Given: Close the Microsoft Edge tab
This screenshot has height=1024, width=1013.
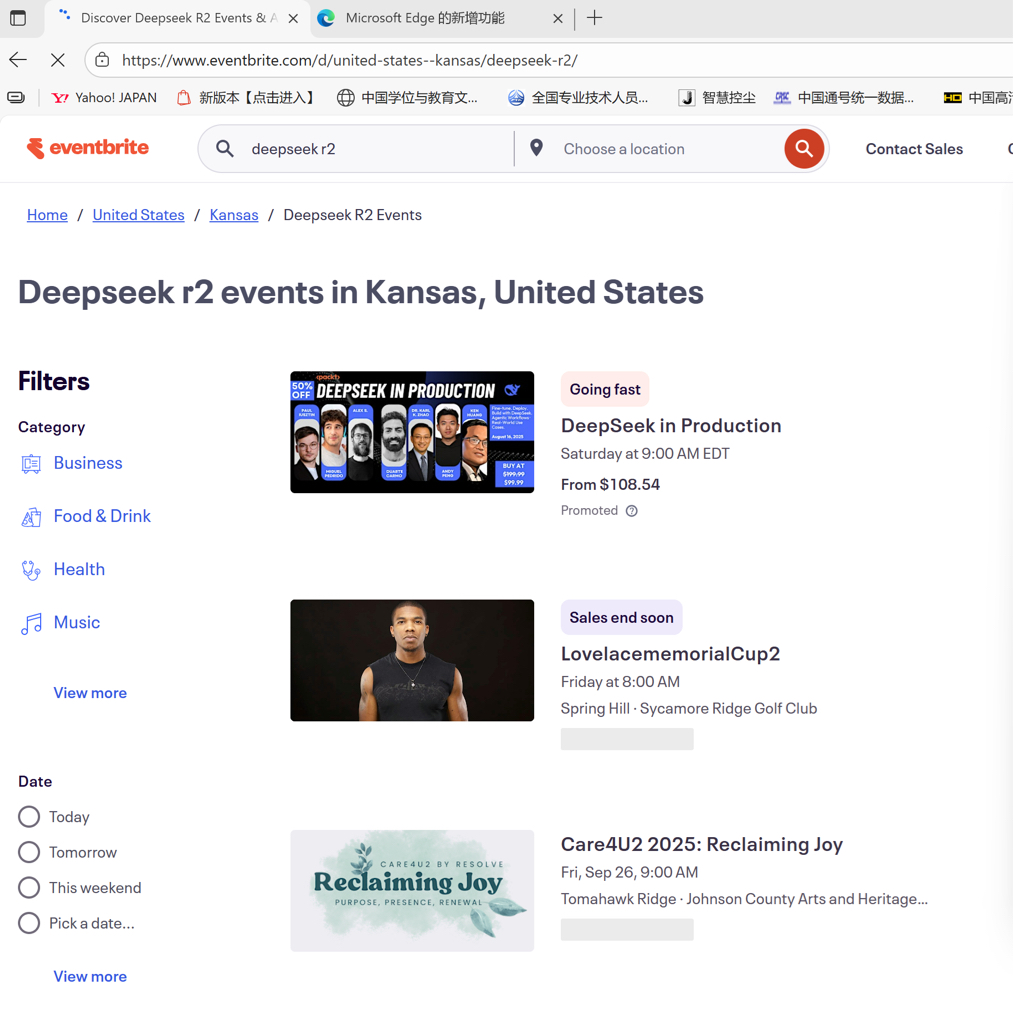Looking at the screenshot, I should click(x=558, y=18).
